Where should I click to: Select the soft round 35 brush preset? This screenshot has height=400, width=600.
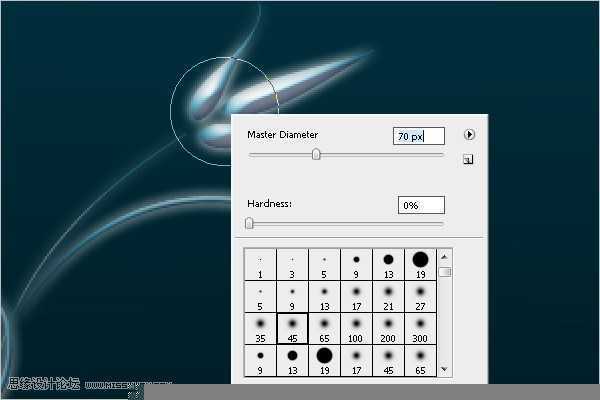pos(260,329)
